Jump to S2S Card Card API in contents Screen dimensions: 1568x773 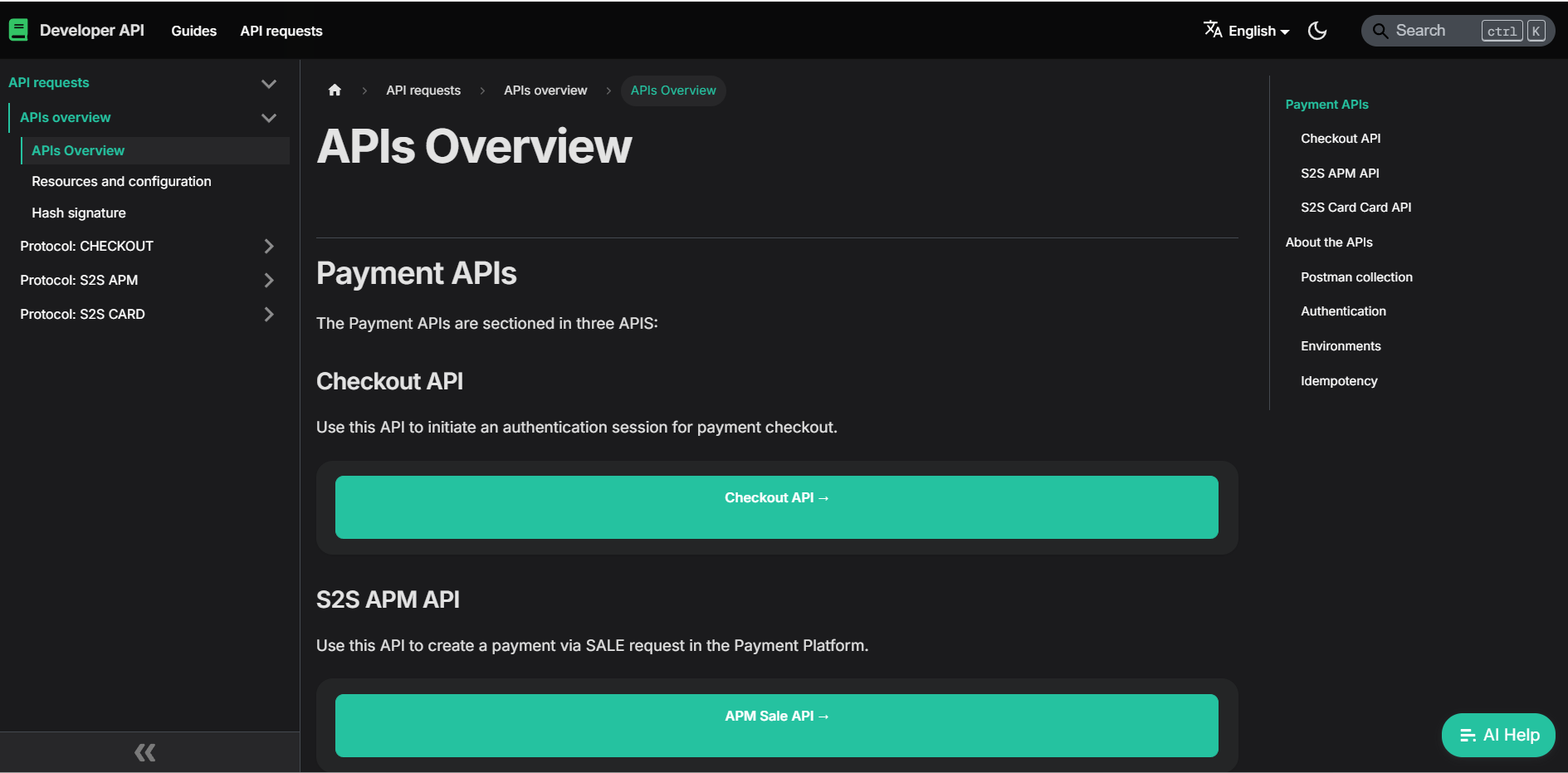pyautogui.click(x=1356, y=208)
